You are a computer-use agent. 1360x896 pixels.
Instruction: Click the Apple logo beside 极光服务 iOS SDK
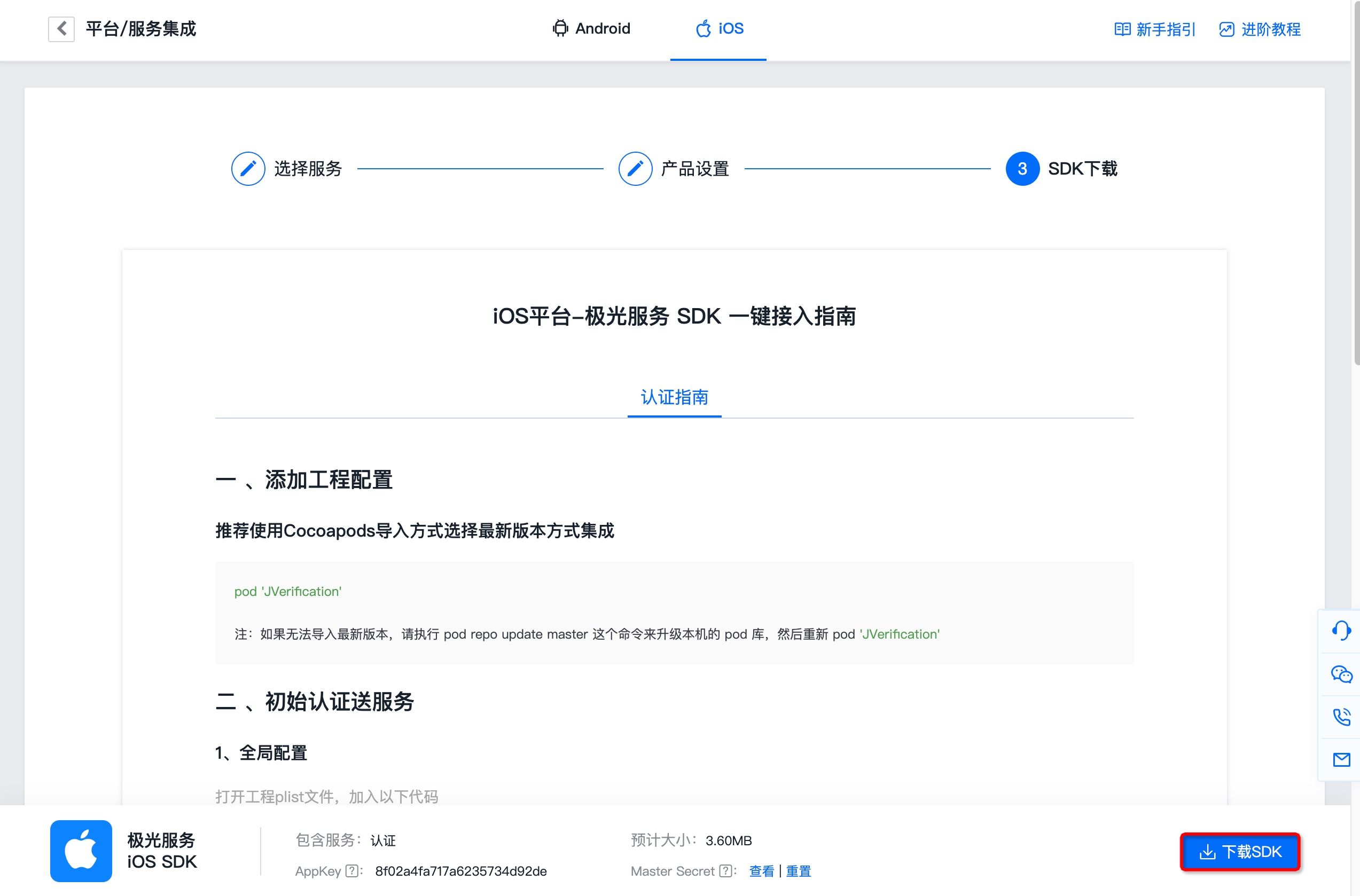[x=81, y=851]
